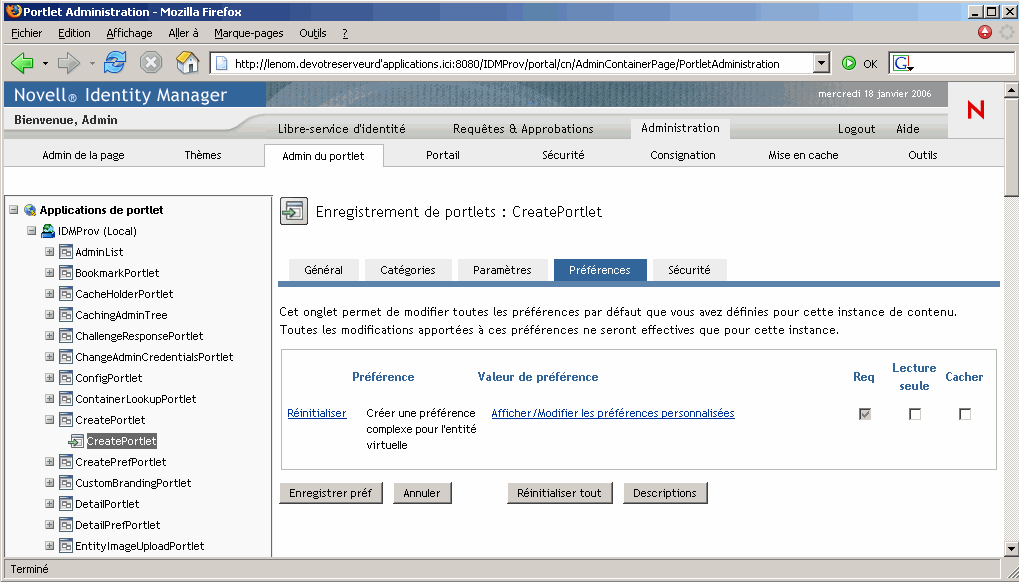Open the Outils menu in menu bar
The width and height of the screenshot is (1019, 582).
(313, 33)
